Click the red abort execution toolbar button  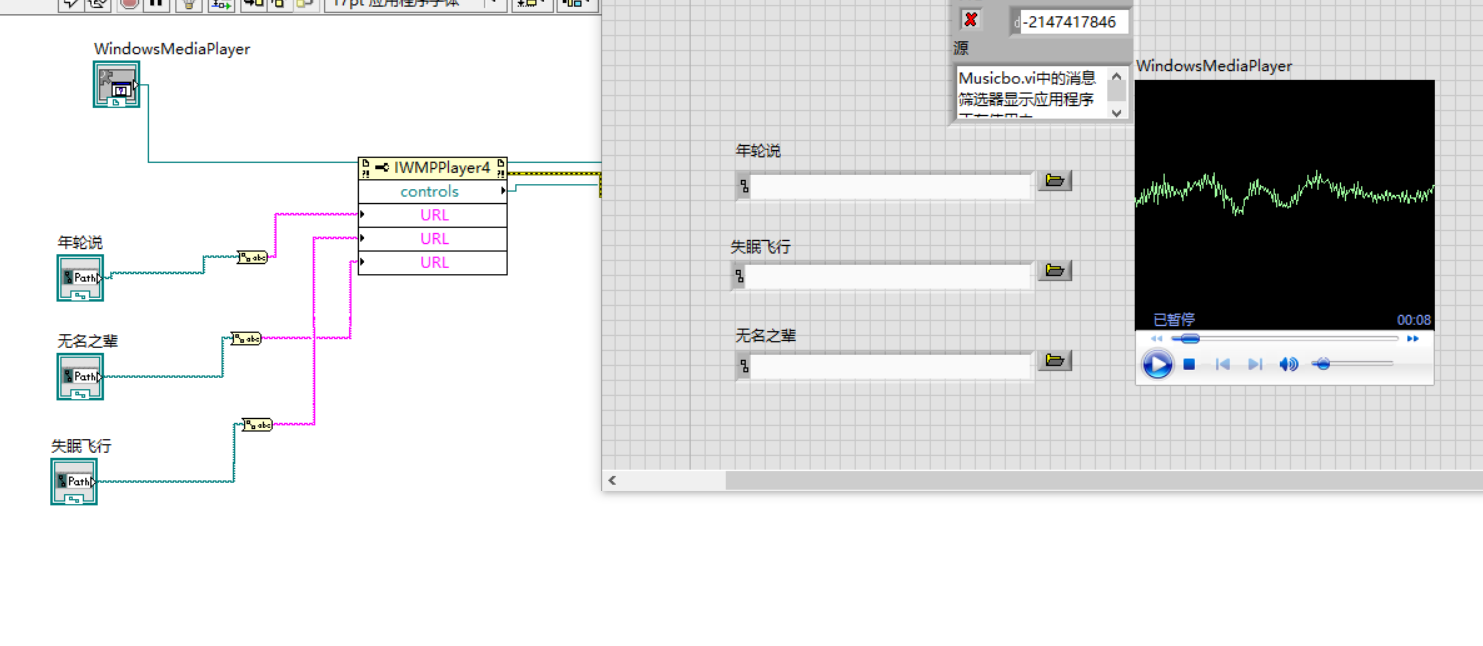tap(129, 3)
